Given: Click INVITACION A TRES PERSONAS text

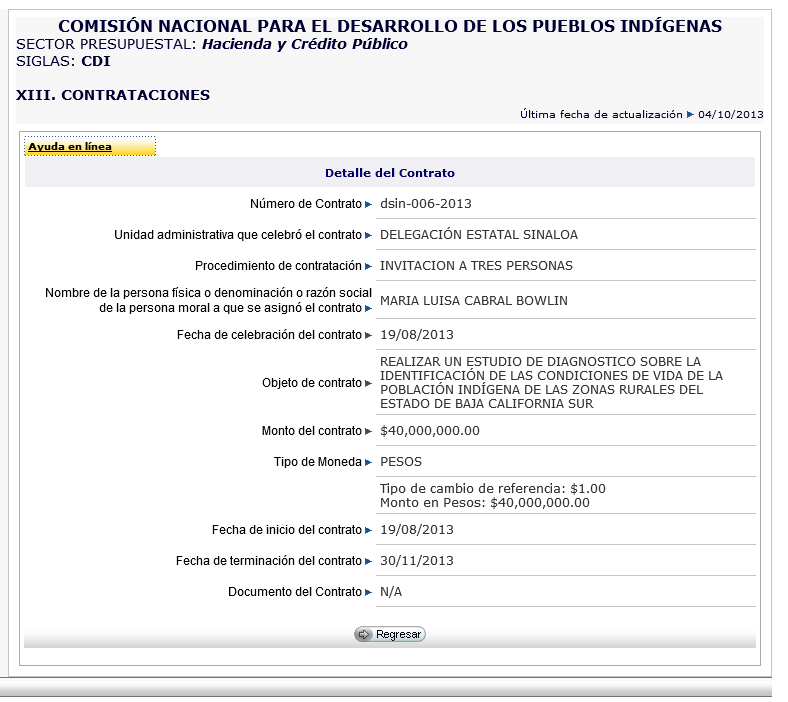Looking at the screenshot, I should pyautogui.click(x=476, y=266).
